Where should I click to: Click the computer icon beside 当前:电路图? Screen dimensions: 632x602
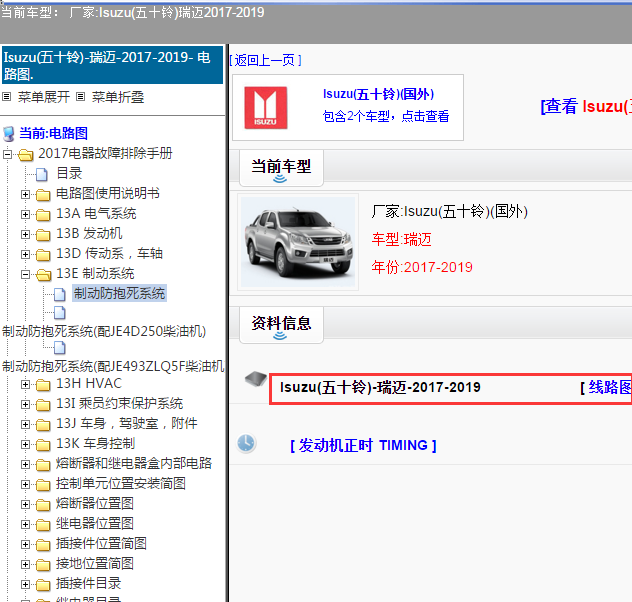coord(8,133)
